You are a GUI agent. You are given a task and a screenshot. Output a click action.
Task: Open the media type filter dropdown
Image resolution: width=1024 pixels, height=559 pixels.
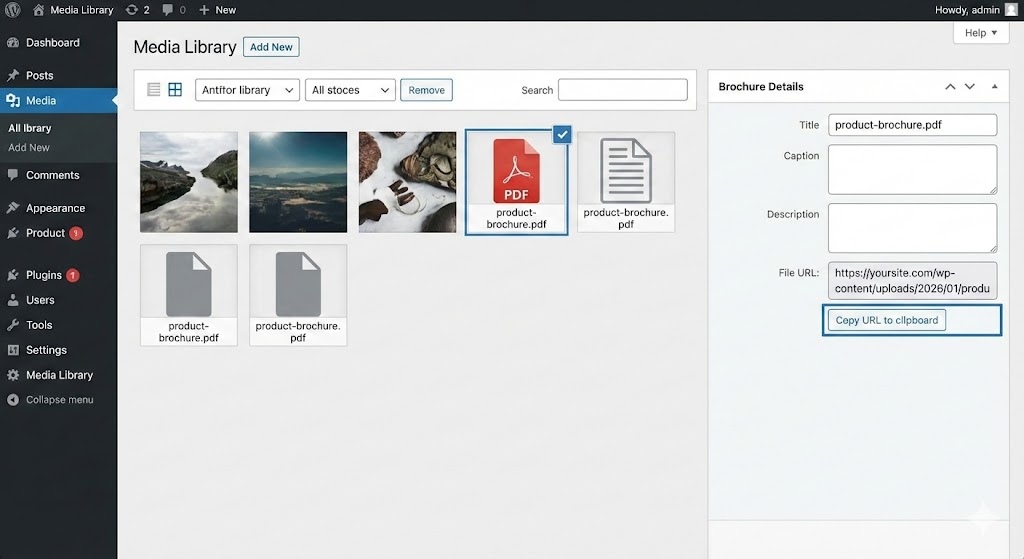[x=247, y=90]
